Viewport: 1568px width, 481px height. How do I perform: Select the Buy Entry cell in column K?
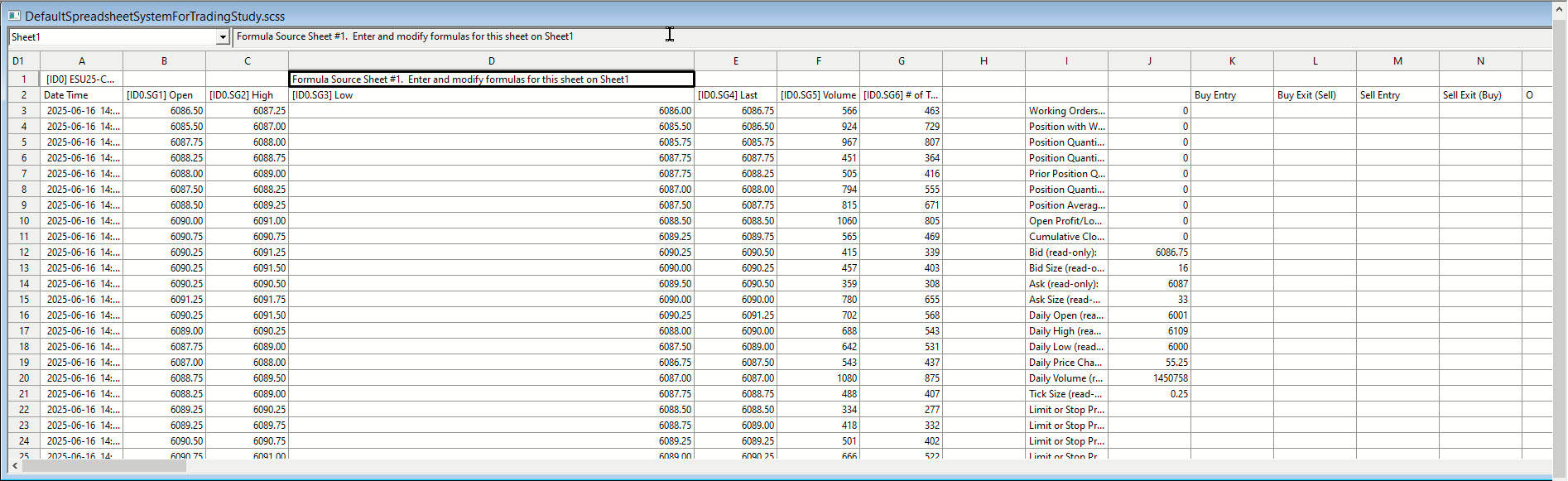click(x=1232, y=95)
